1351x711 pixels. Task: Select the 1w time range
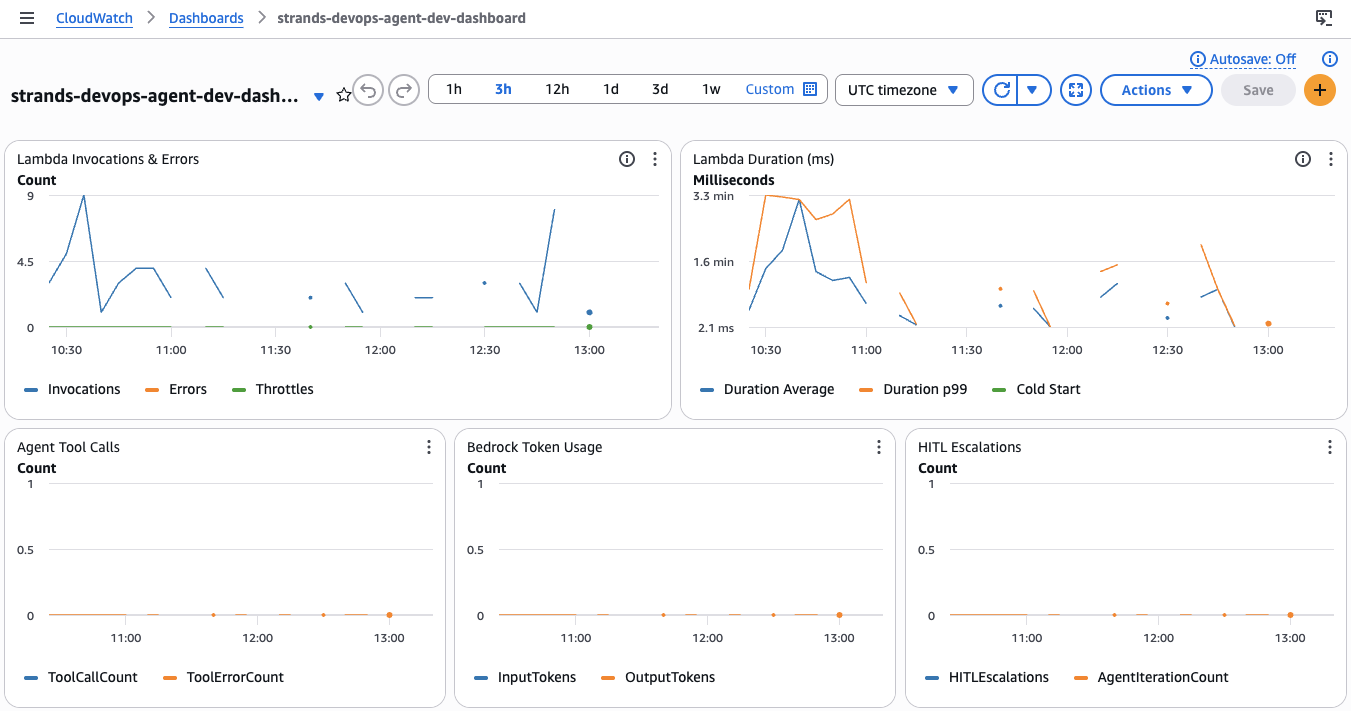[711, 89]
